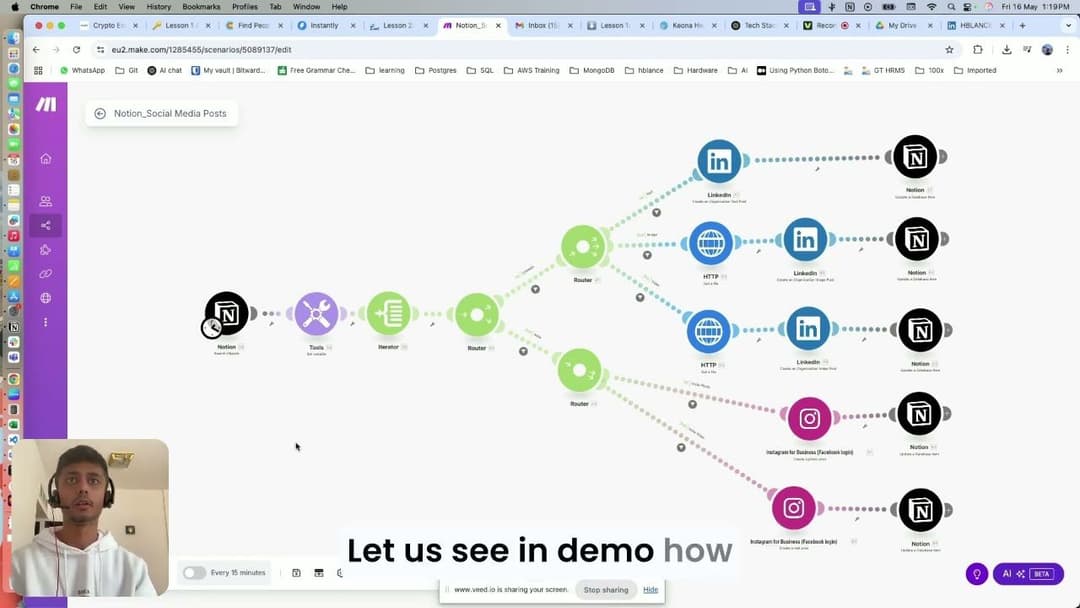Viewport: 1080px width, 608px height.
Task: Expand the bookmarks overflow chevron
Action: coord(1059,70)
